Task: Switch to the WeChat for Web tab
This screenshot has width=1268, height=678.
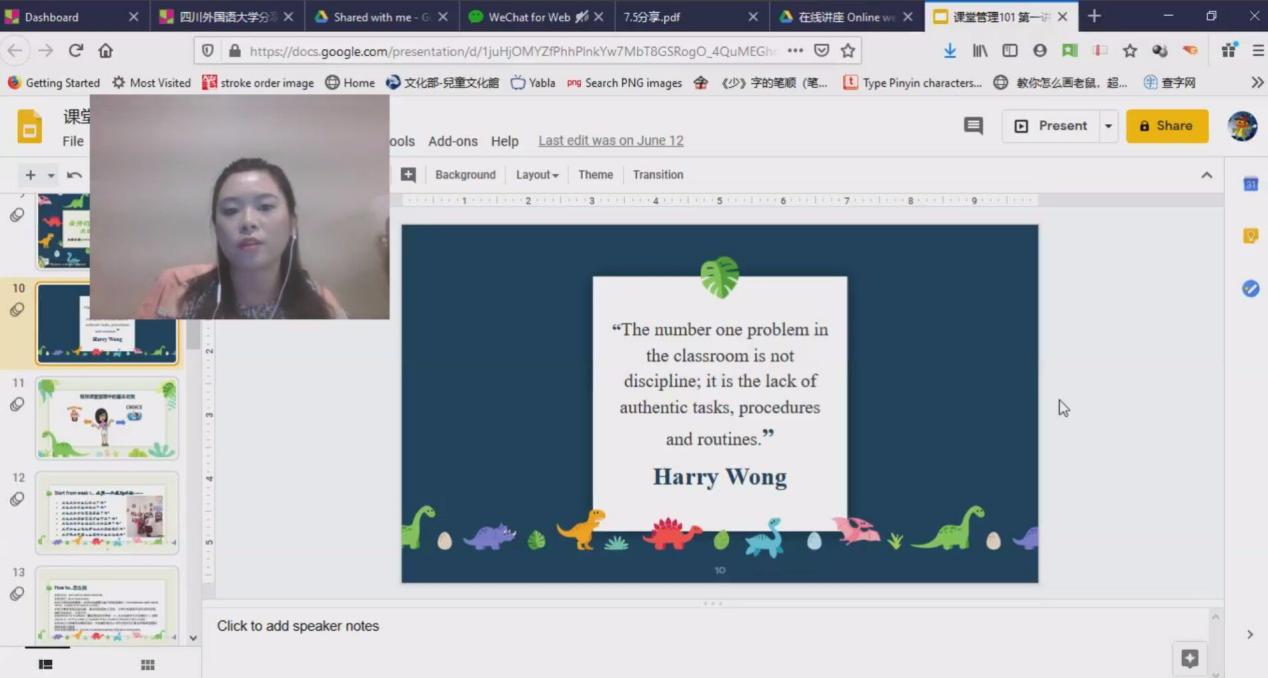Action: 530,17
